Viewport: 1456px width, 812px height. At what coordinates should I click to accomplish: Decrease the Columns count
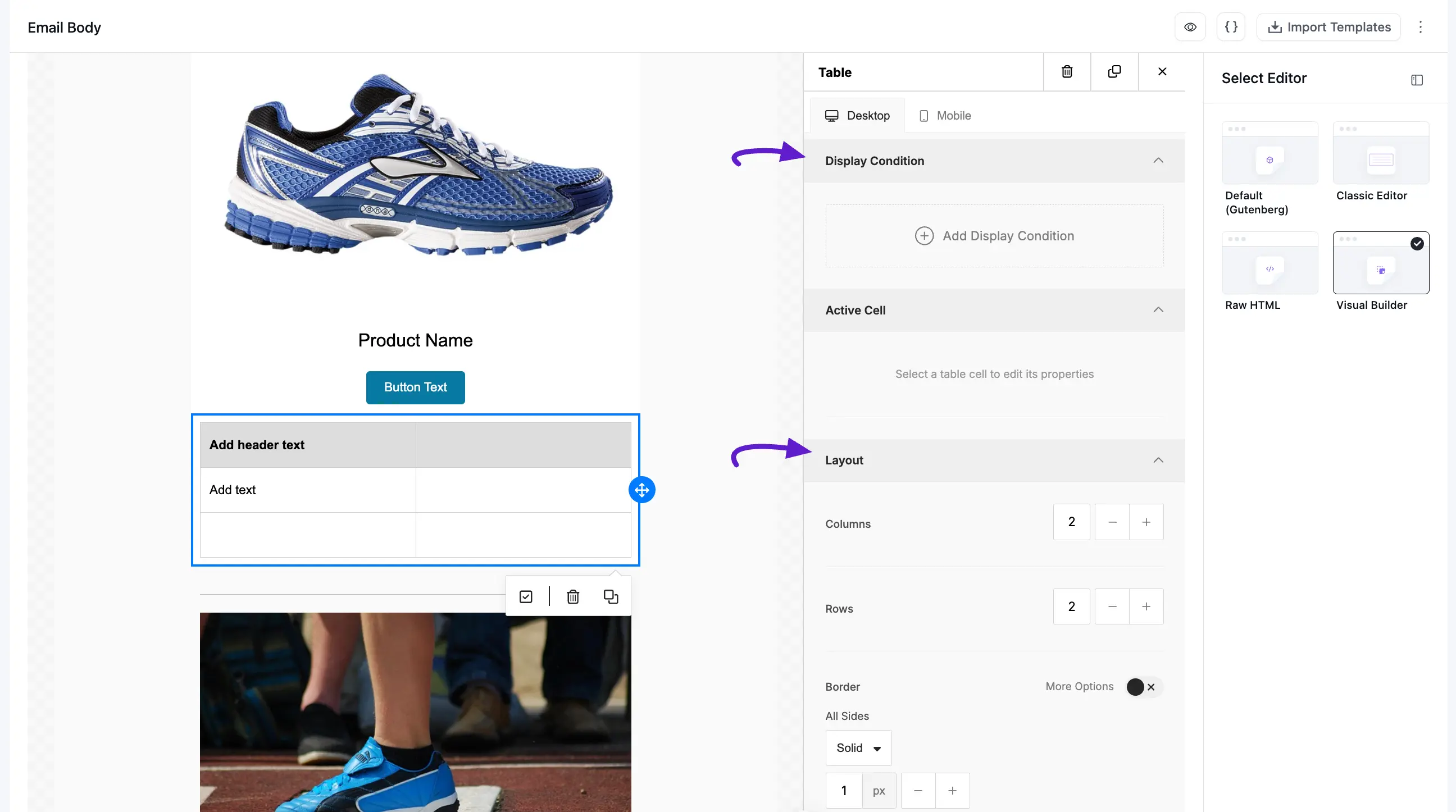click(x=1112, y=522)
